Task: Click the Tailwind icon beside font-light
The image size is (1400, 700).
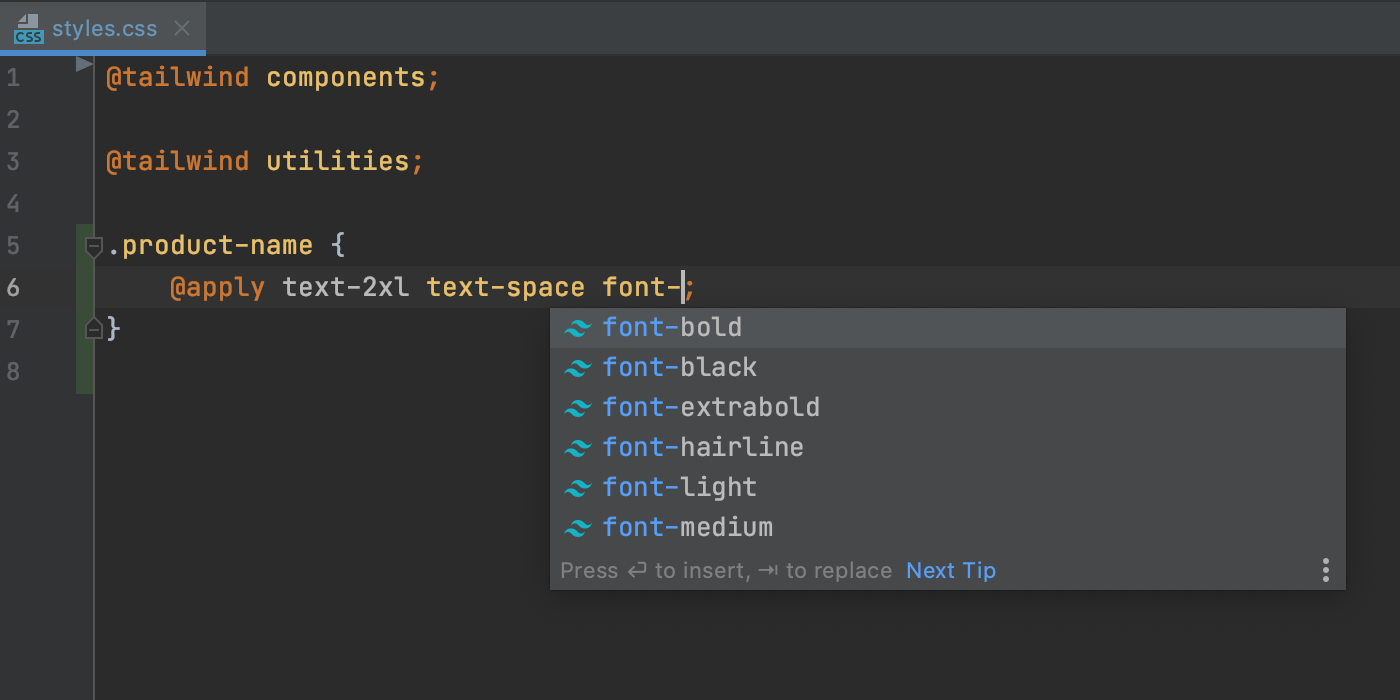Action: pyautogui.click(x=577, y=488)
